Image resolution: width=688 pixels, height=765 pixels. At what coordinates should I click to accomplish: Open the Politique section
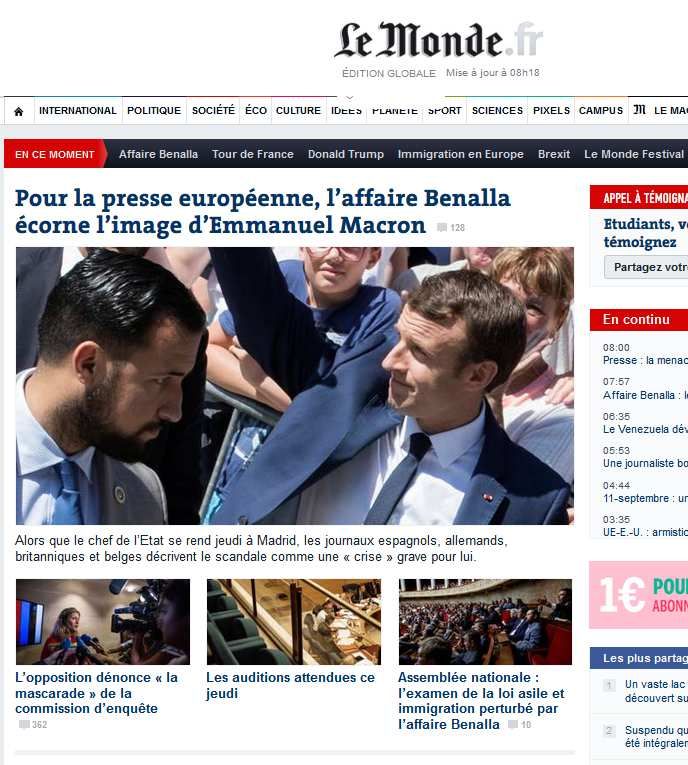(154, 111)
